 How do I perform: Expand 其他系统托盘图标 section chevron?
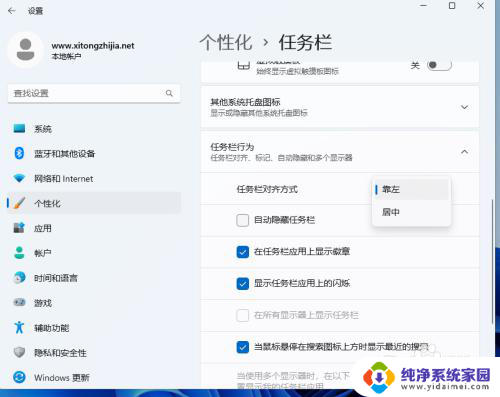tap(464, 107)
